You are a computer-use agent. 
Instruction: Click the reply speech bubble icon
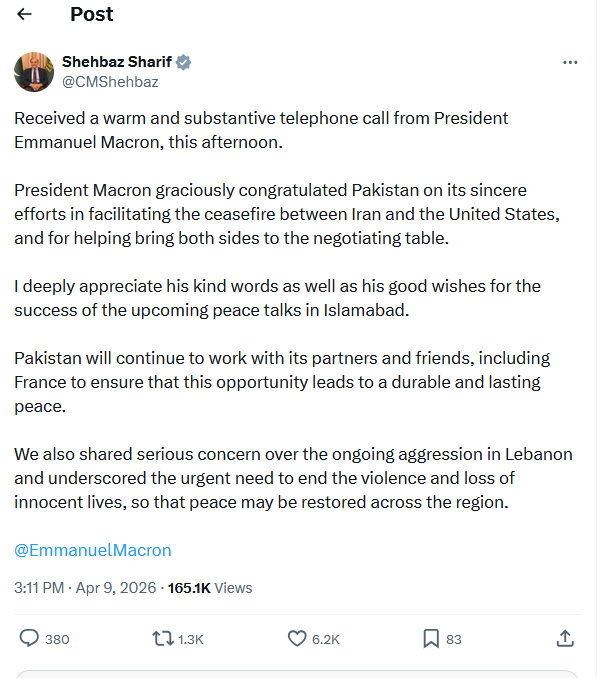pyautogui.click(x=30, y=638)
